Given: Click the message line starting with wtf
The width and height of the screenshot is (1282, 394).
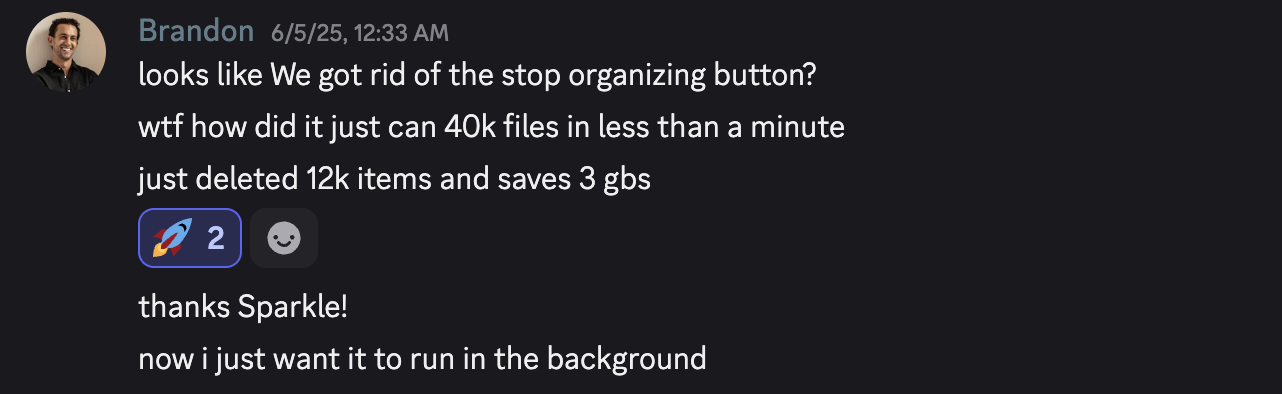Looking at the screenshot, I should click(x=492, y=127).
